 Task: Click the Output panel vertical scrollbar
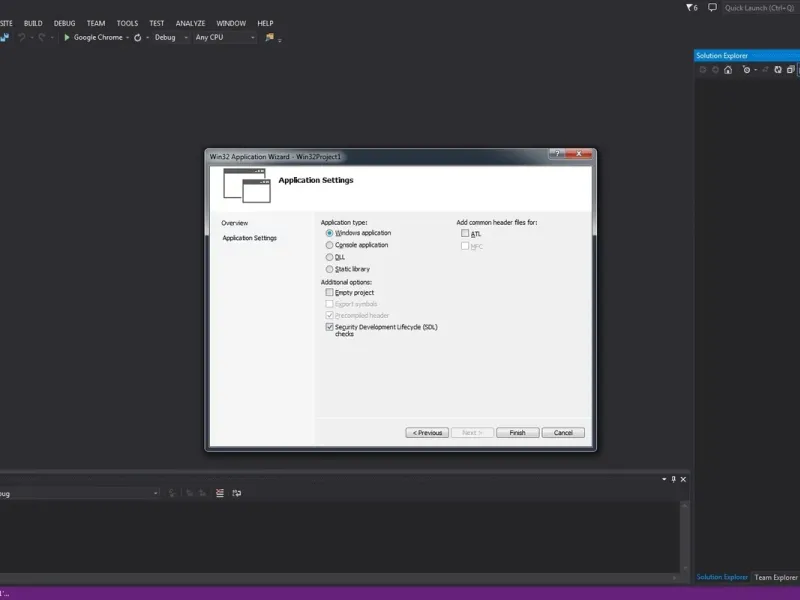coord(685,537)
